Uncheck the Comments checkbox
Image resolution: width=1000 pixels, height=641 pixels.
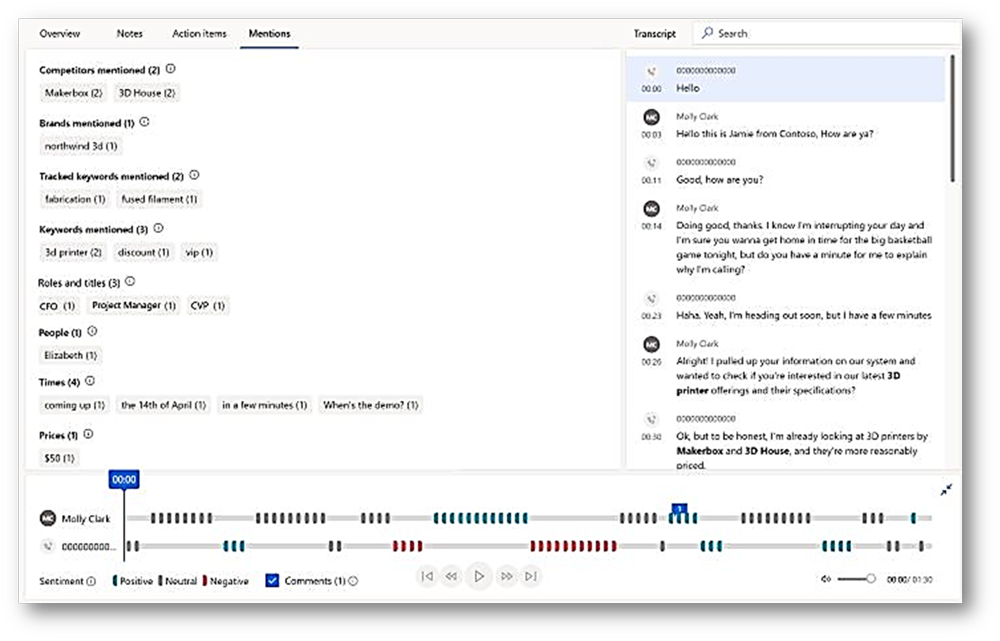click(272, 580)
